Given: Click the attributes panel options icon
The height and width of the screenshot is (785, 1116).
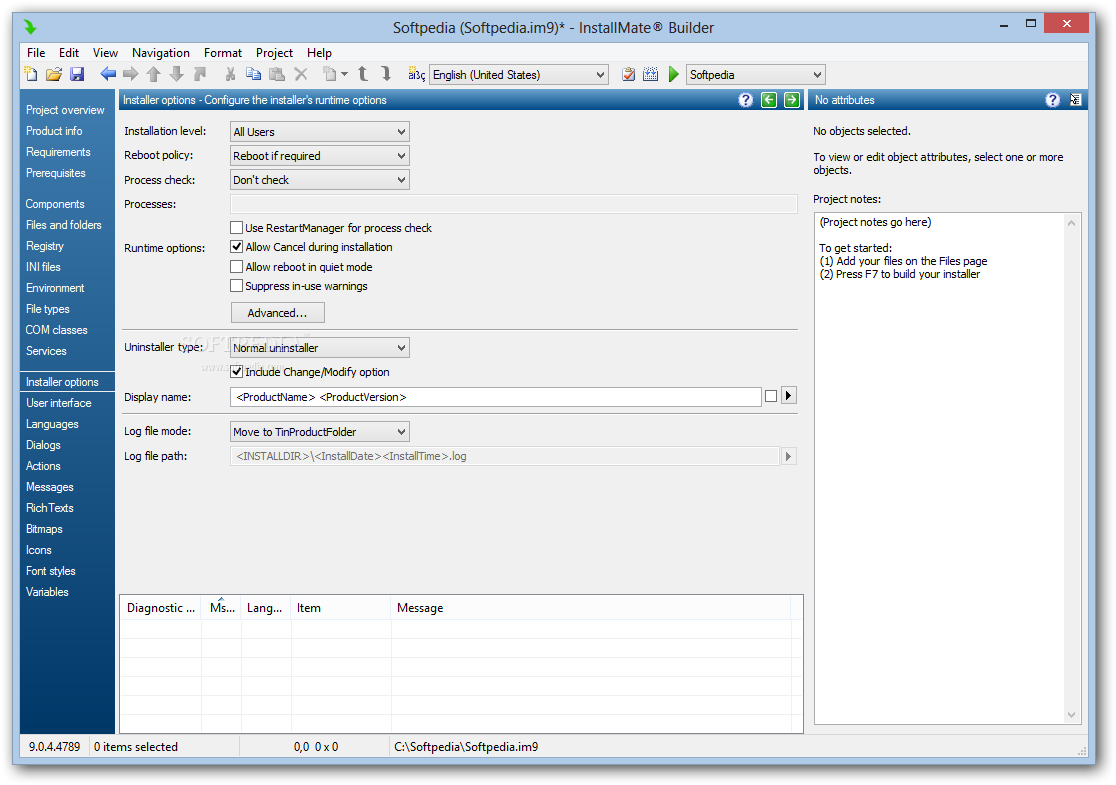Looking at the screenshot, I should pyautogui.click(x=1075, y=100).
